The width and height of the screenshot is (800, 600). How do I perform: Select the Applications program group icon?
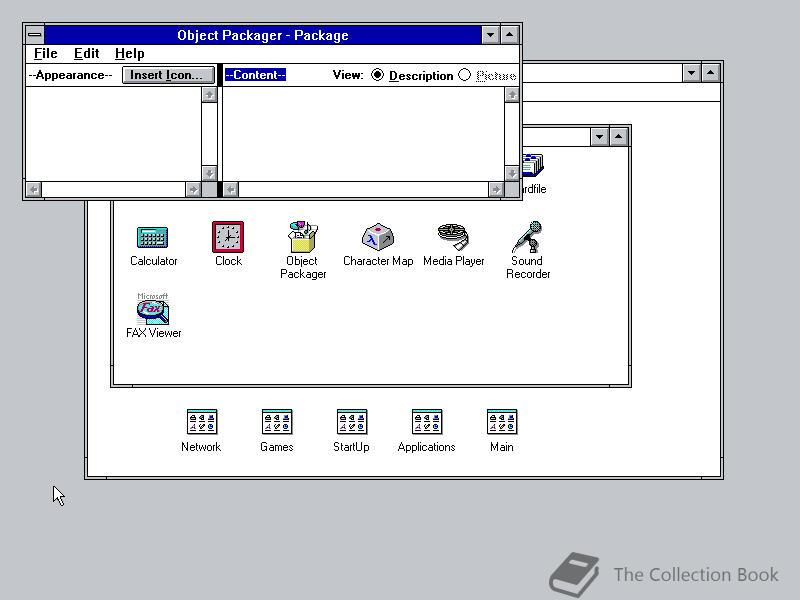click(427, 422)
